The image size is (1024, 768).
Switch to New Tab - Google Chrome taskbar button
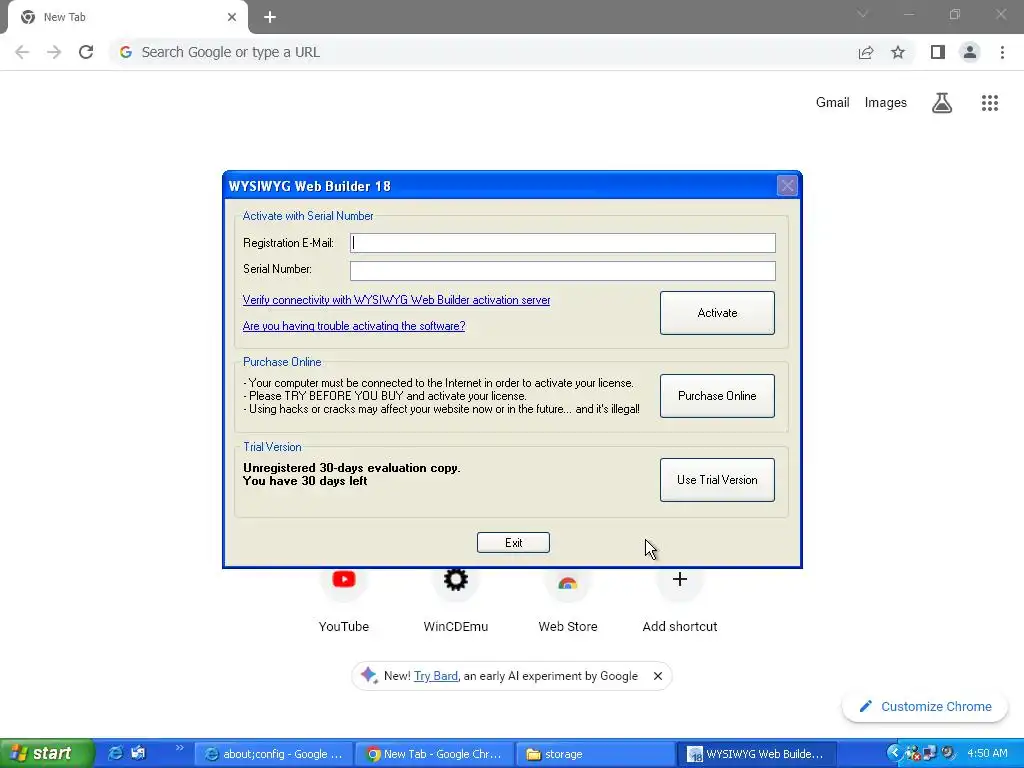tap(434, 754)
